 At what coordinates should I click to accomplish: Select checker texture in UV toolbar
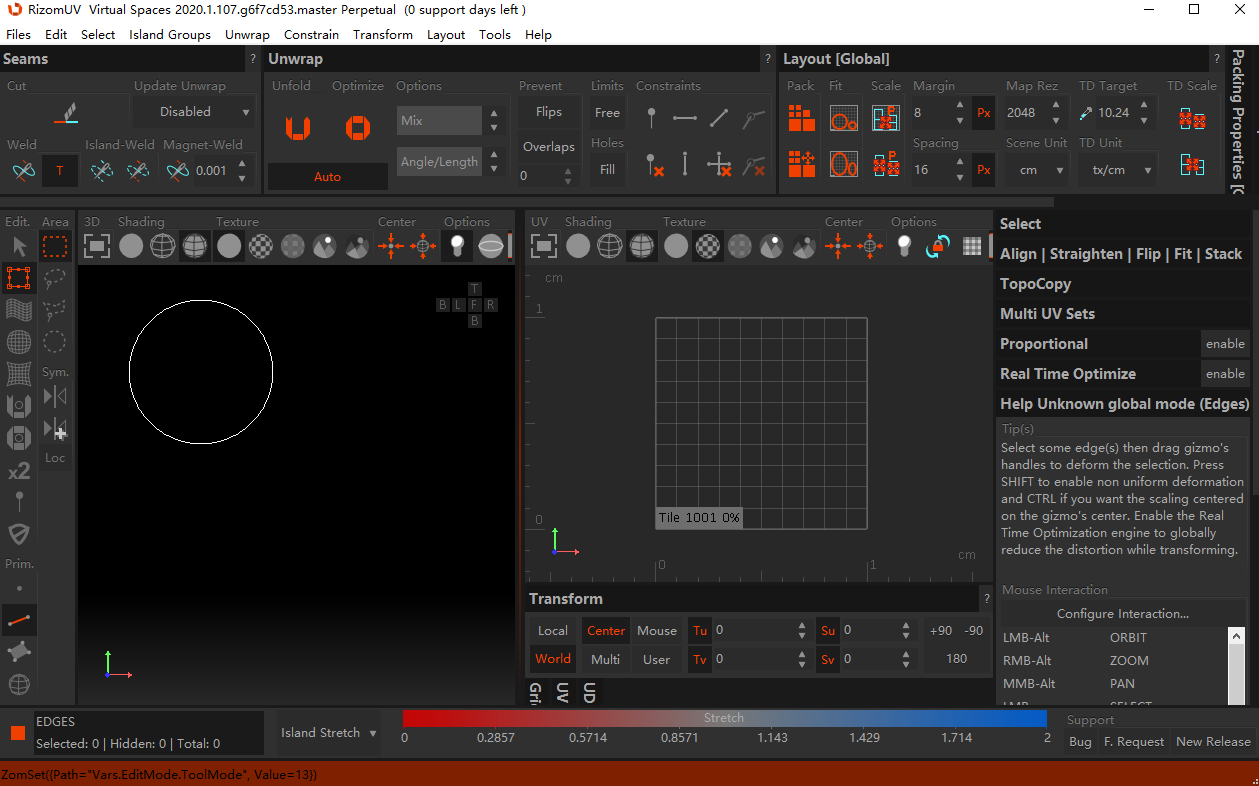[x=708, y=245]
